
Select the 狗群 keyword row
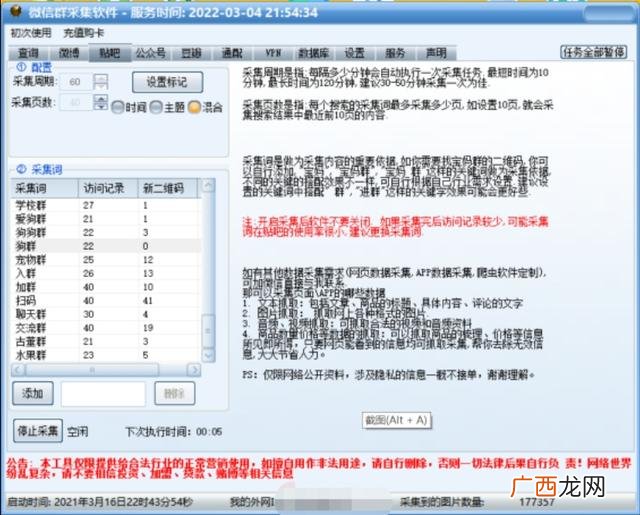106,246
